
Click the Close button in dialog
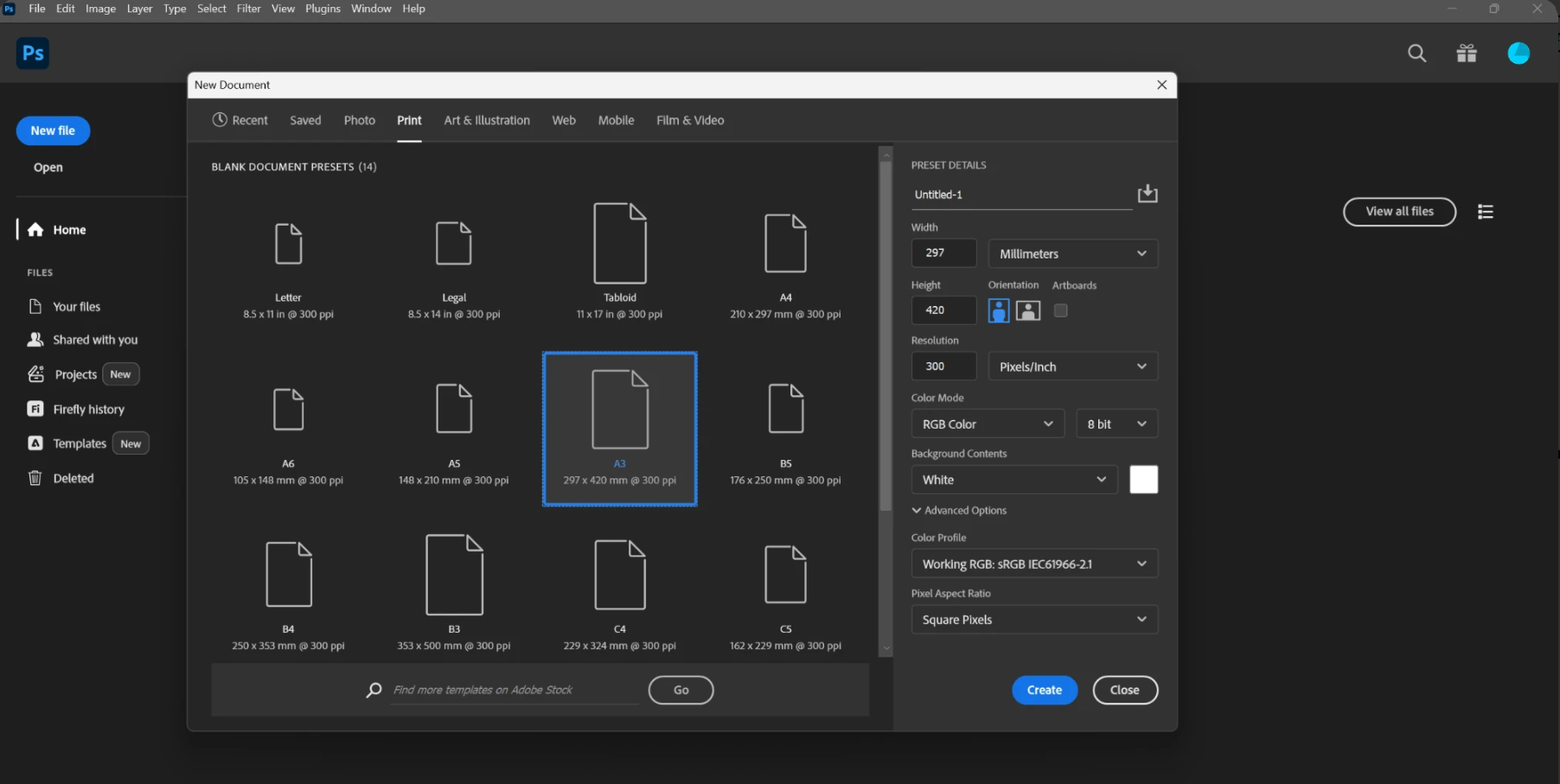click(1125, 690)
